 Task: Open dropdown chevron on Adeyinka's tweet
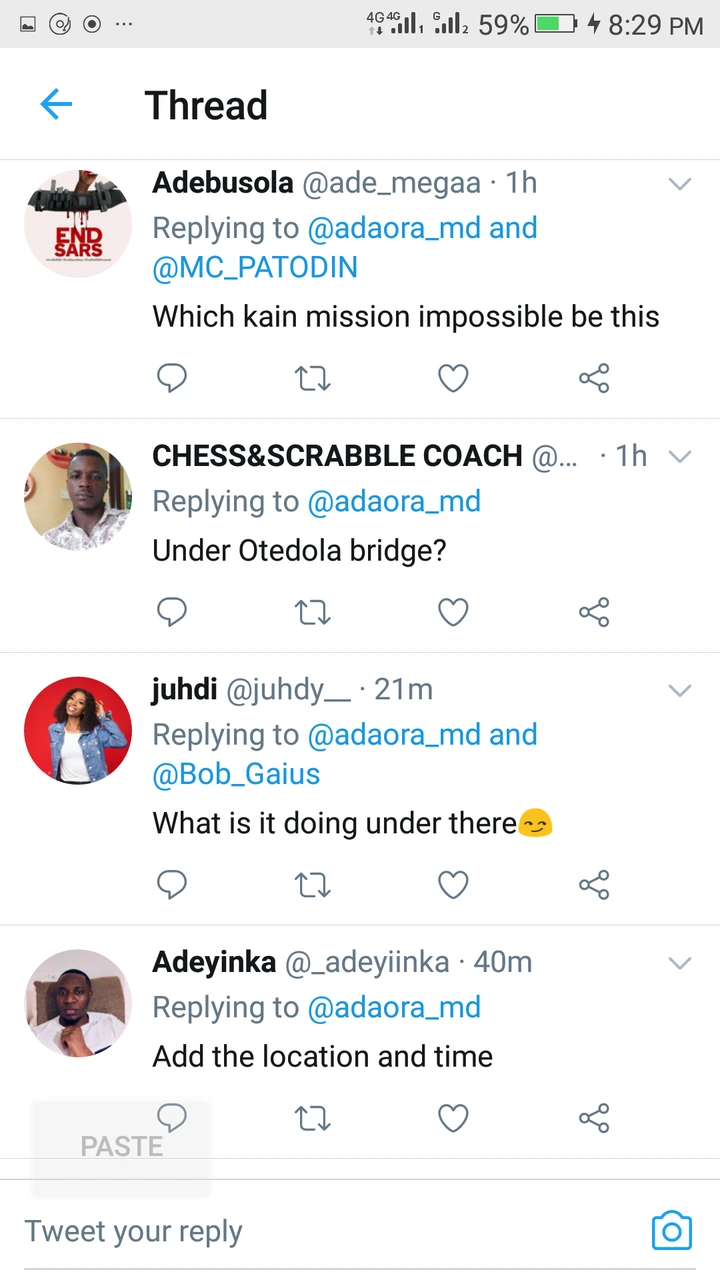coord(680,963)
